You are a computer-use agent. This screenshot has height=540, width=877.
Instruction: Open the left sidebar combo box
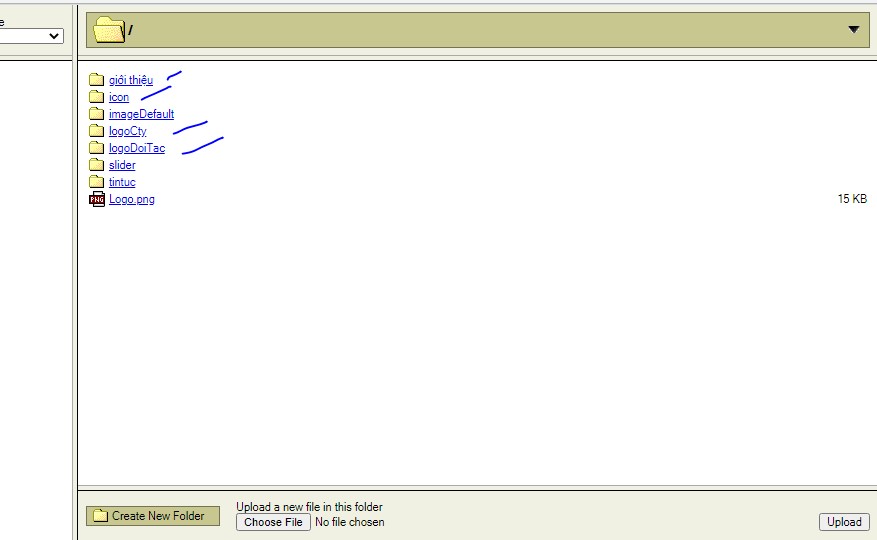(x=31, y=36)
